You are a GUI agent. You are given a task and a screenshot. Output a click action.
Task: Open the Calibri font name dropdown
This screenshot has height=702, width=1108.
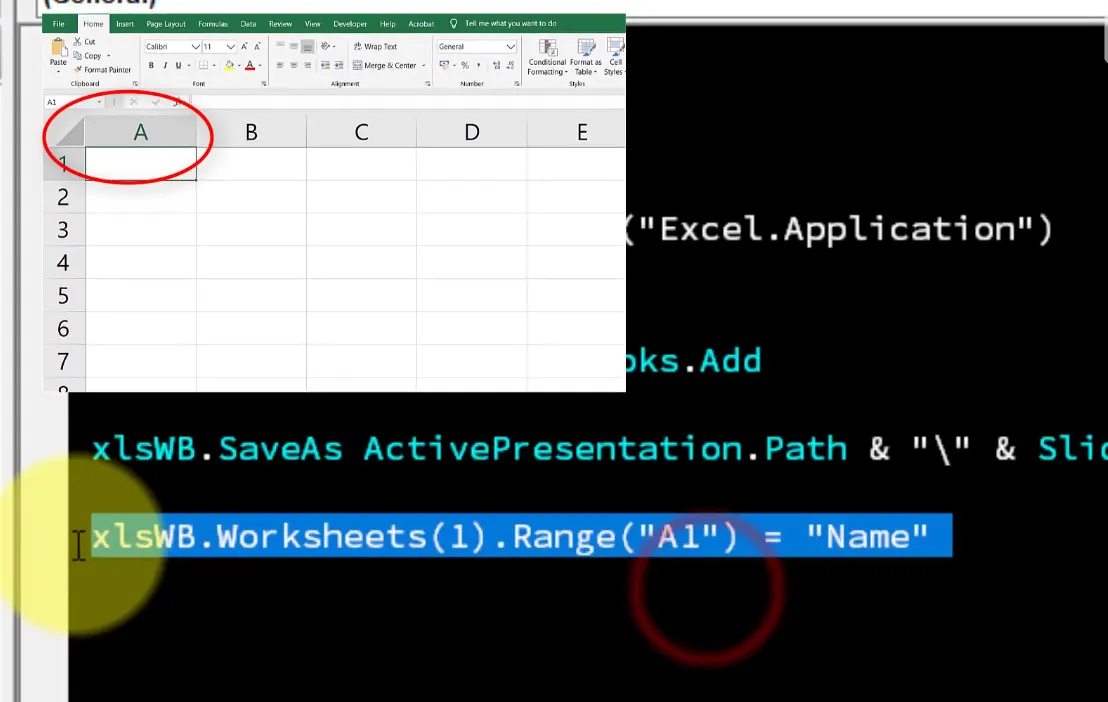pos(195,47)
